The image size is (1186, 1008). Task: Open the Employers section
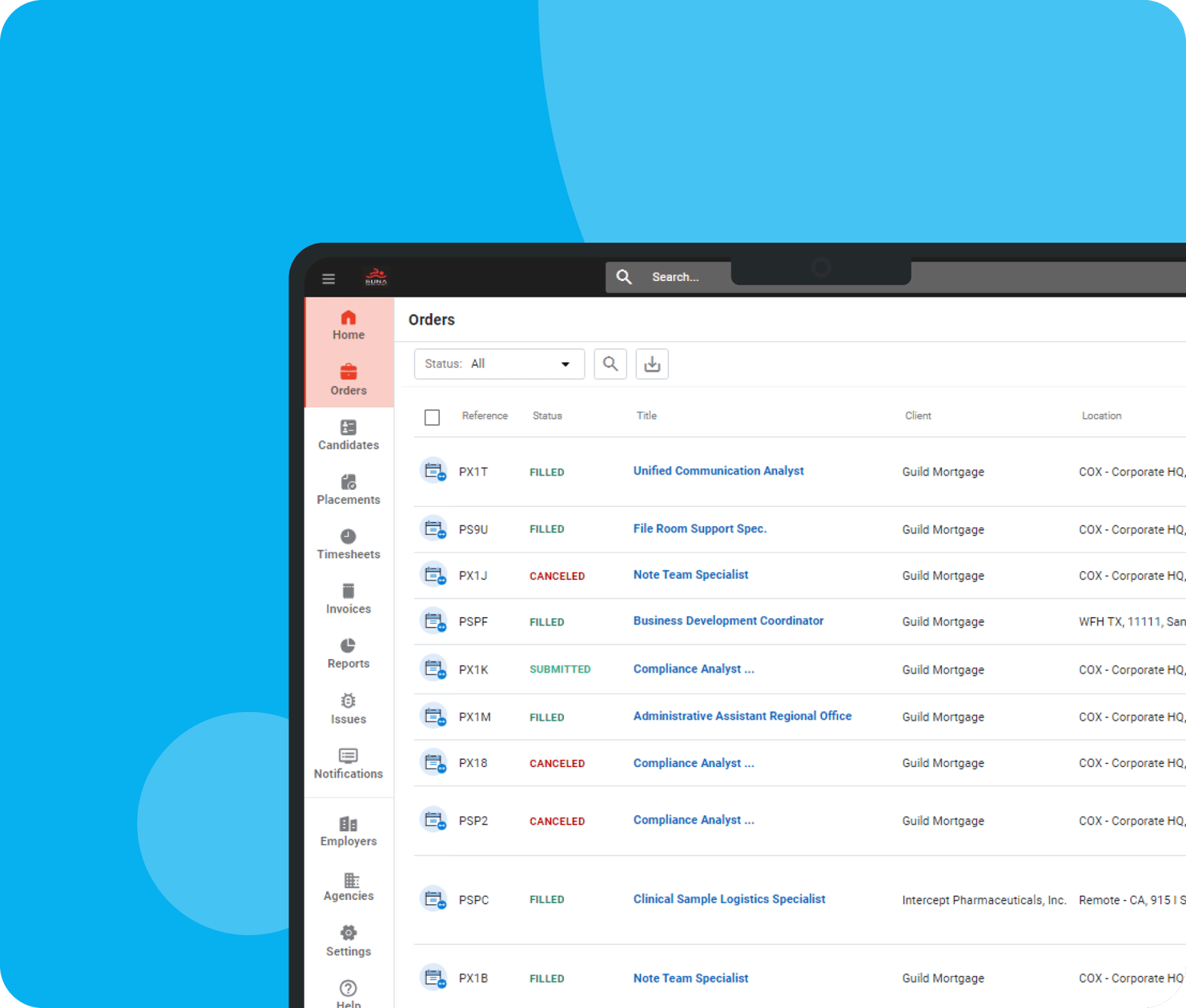[x=348, y=831]
